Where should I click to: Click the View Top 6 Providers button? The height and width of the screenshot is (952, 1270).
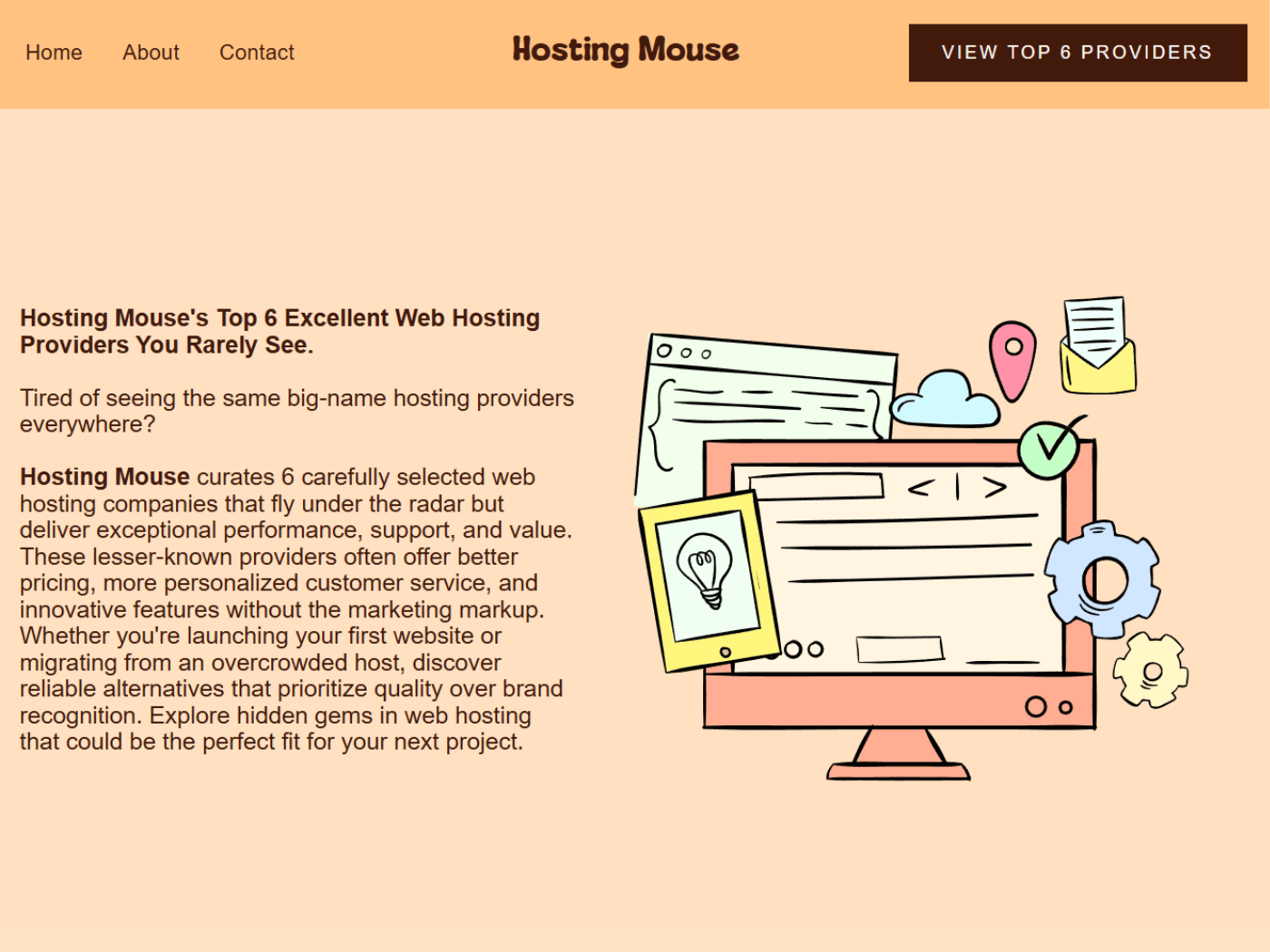[x=1078, y=53]
